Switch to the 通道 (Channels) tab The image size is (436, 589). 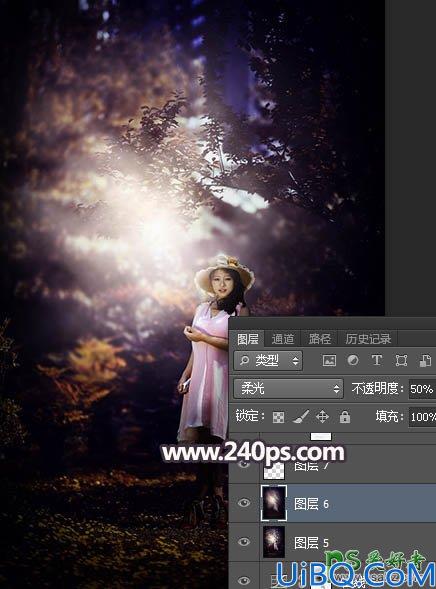click(x=283, y=339)
